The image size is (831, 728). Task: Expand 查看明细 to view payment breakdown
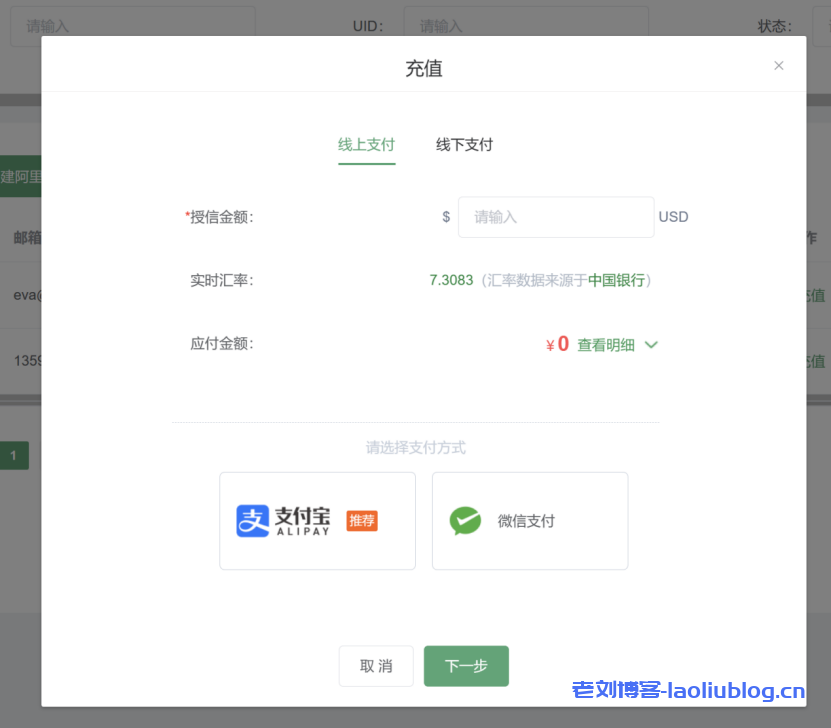(606, 345)
